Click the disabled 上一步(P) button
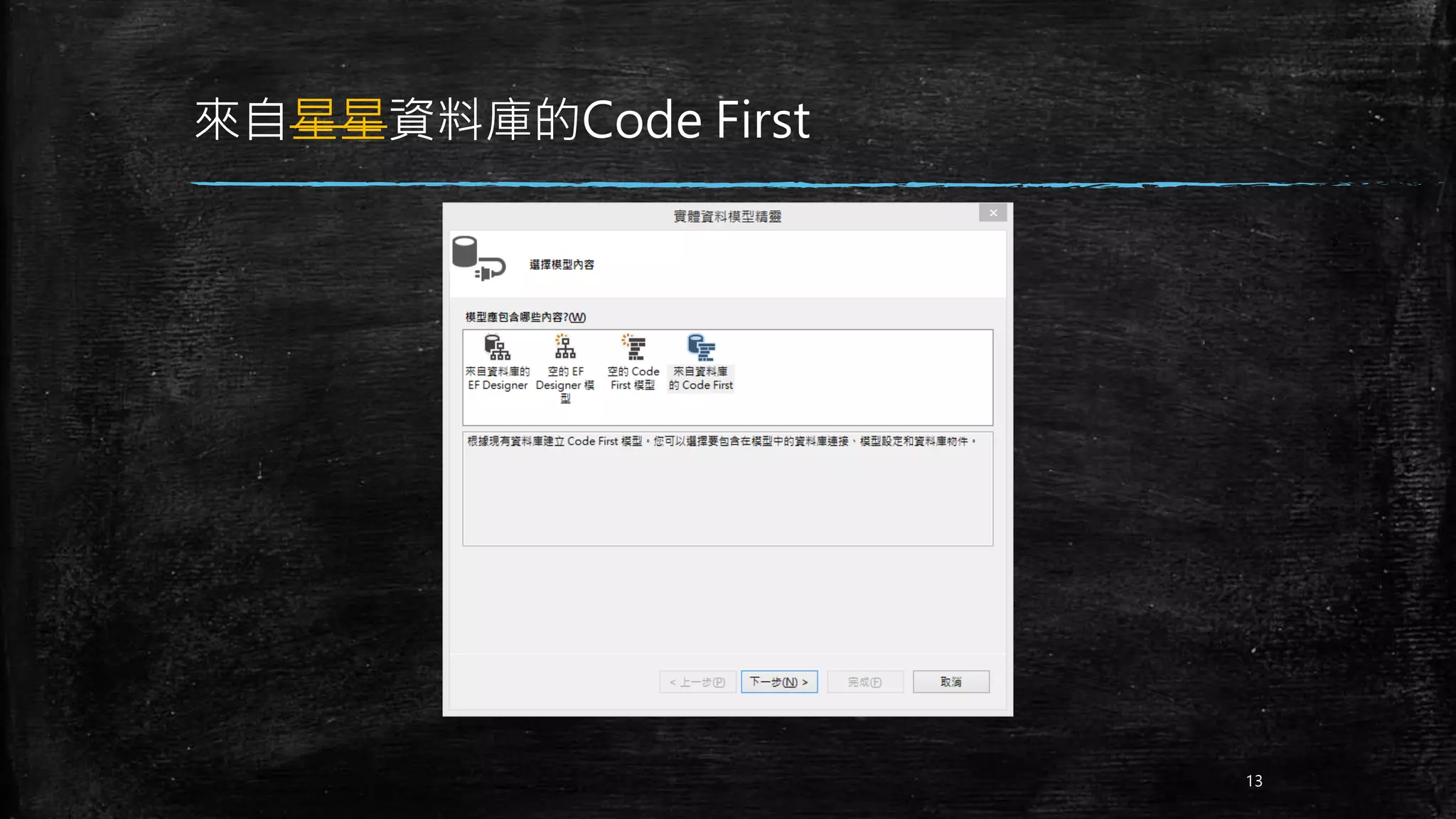Image resolution: width=1456 pixels, height=819 pixels. click(697, 682)
